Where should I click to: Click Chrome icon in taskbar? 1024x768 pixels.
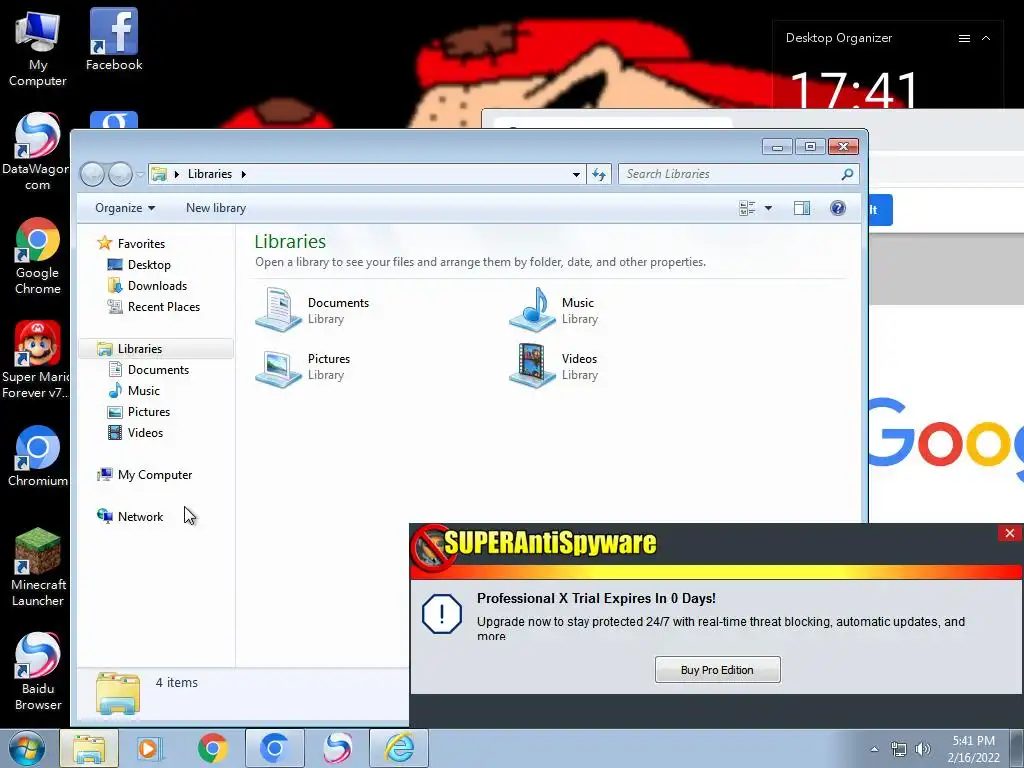coord(212,748)
